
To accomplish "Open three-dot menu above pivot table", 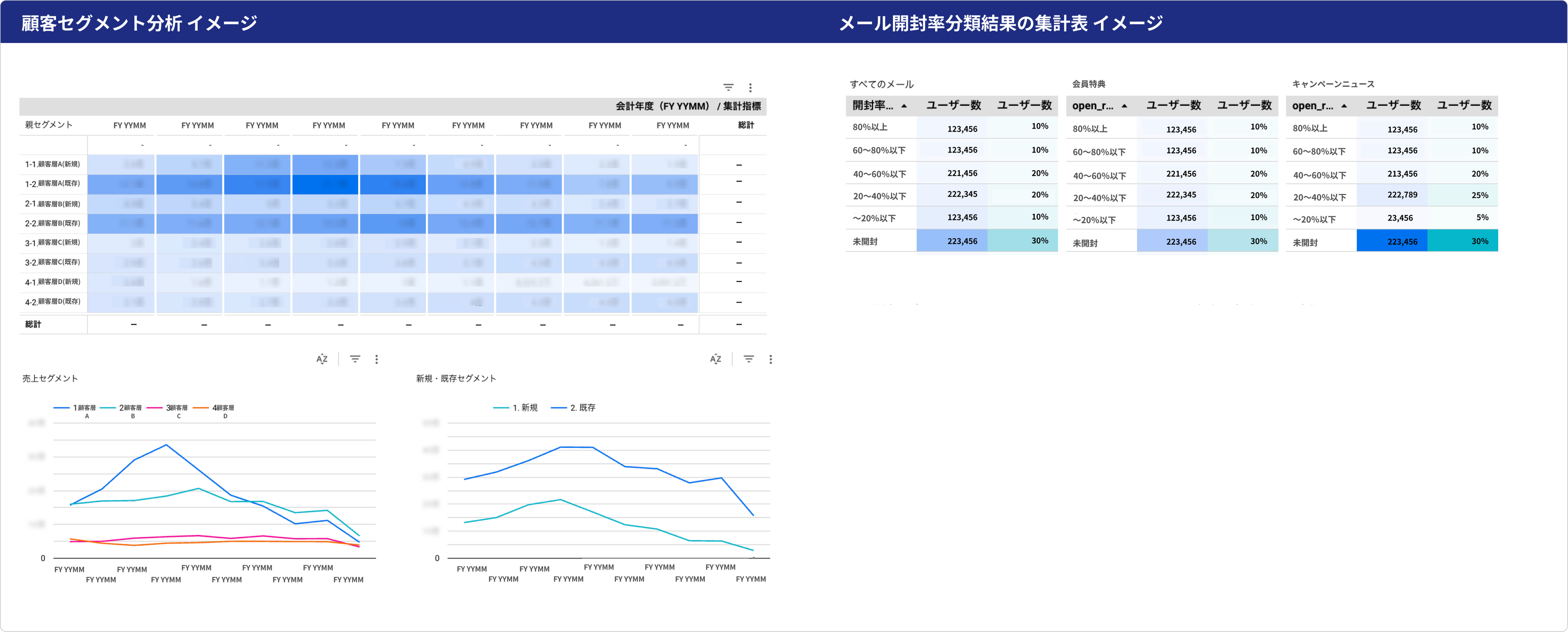I will click(x=750, y=87).
